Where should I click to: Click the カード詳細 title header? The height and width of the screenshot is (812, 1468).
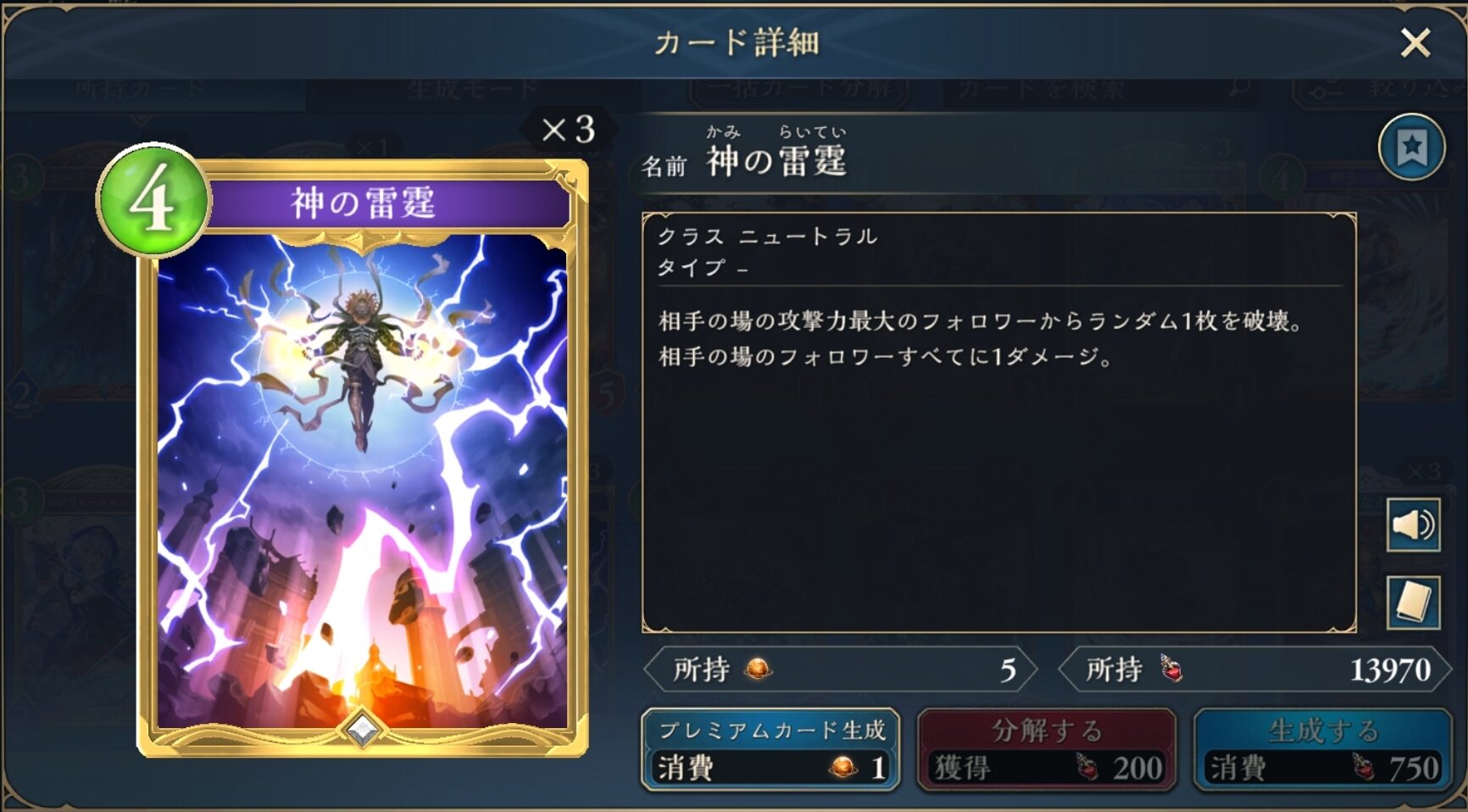[x=737, y=42]
